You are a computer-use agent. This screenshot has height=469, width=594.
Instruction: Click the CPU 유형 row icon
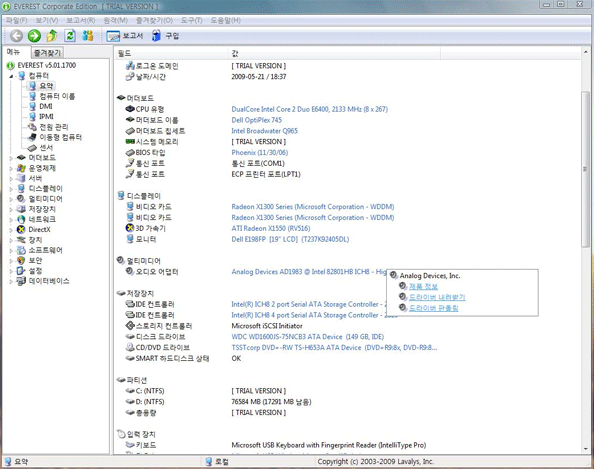(x=130, y=109)
